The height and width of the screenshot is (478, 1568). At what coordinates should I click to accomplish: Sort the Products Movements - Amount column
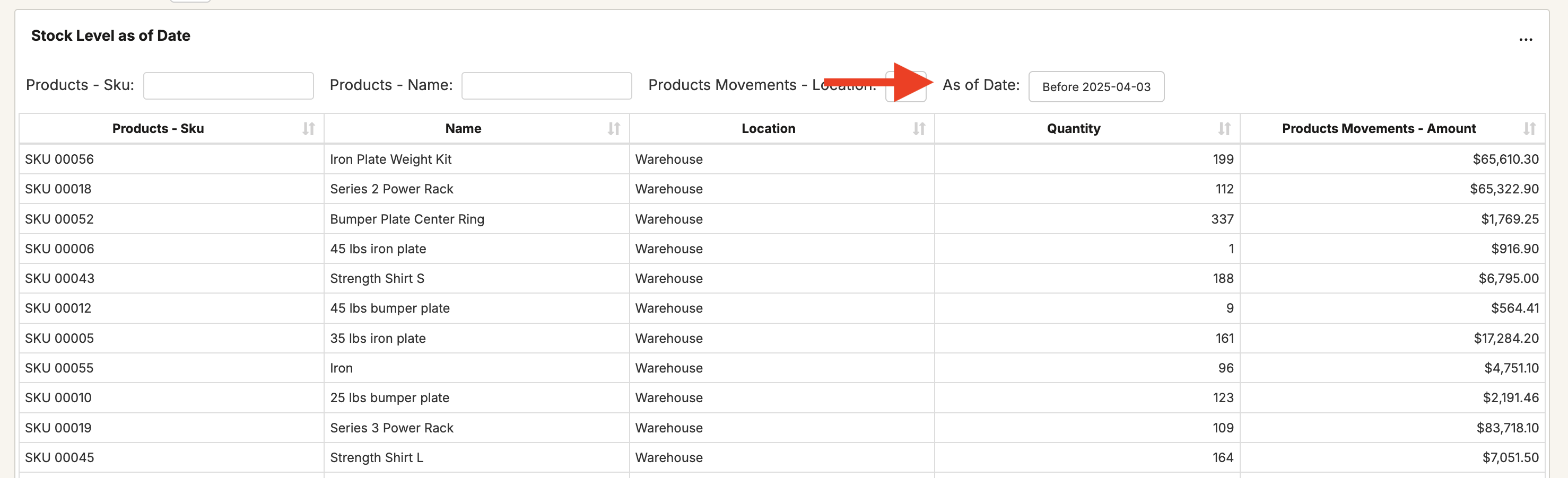[x=1530, y=128]
